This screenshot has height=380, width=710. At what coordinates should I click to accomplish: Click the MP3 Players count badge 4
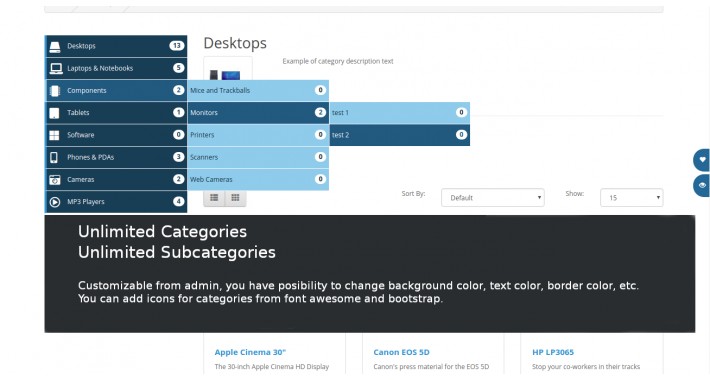tap(178, 202)
